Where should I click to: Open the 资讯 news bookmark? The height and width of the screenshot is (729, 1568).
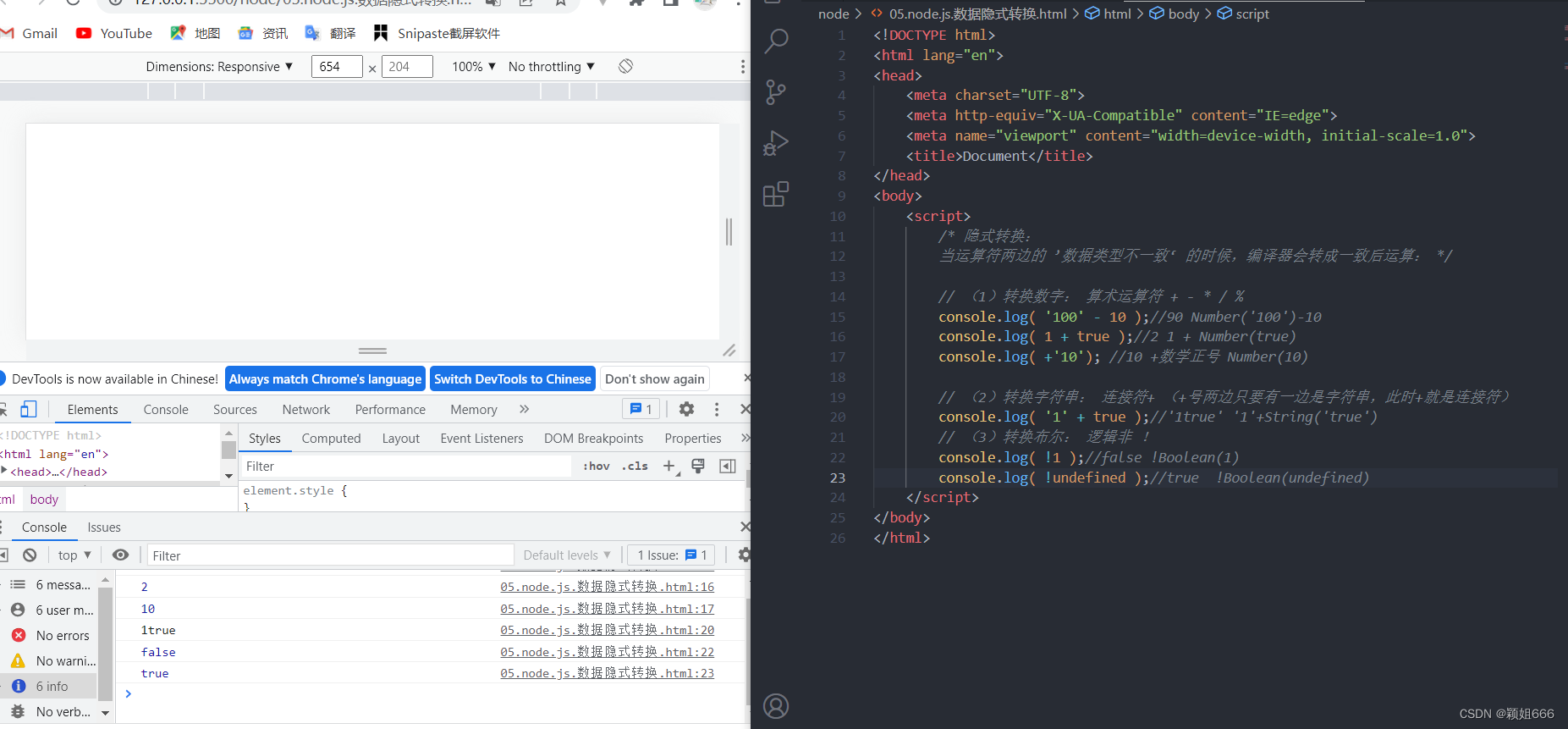tap(263, 33)
